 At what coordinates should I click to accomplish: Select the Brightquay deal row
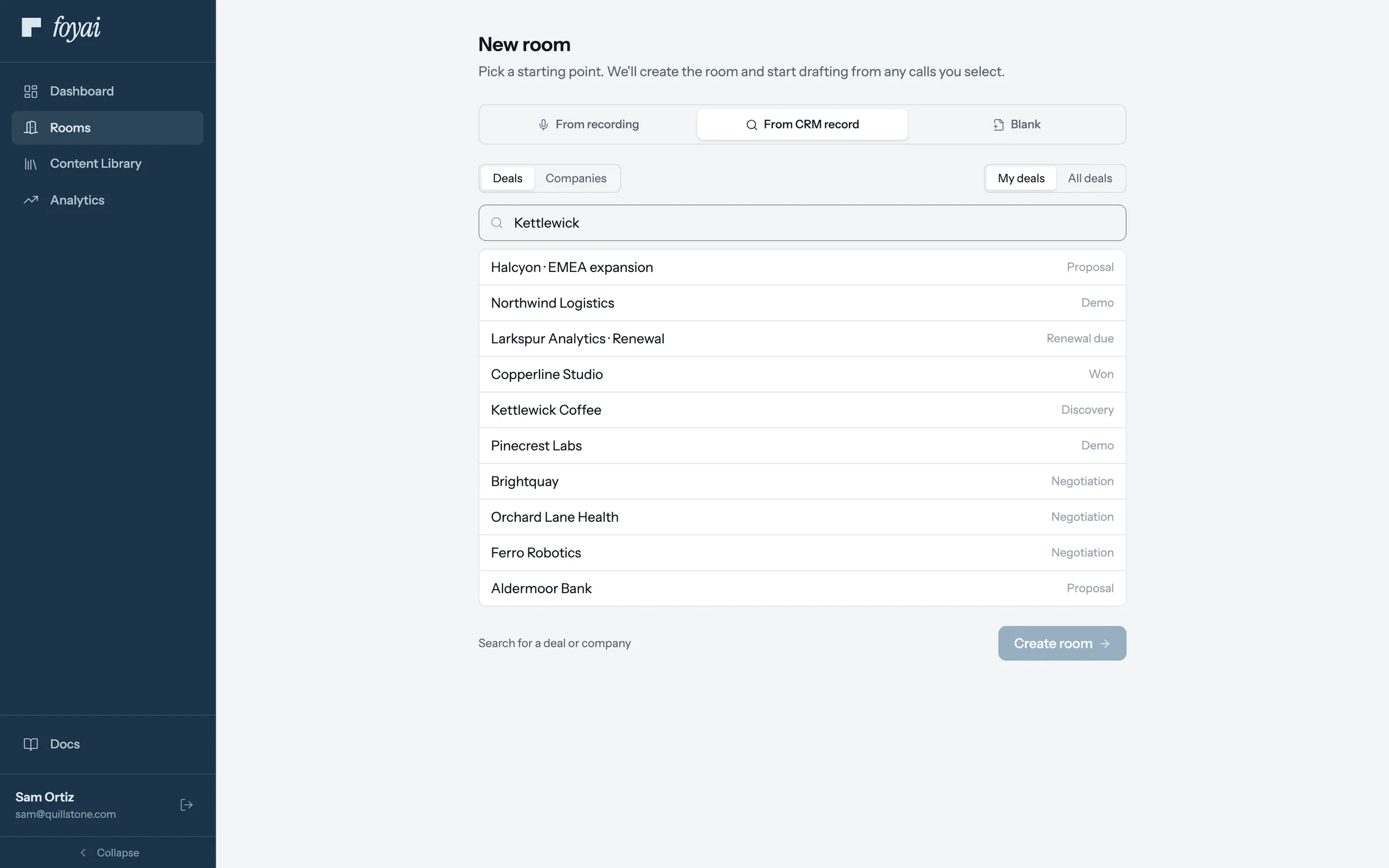coord(802,481)
